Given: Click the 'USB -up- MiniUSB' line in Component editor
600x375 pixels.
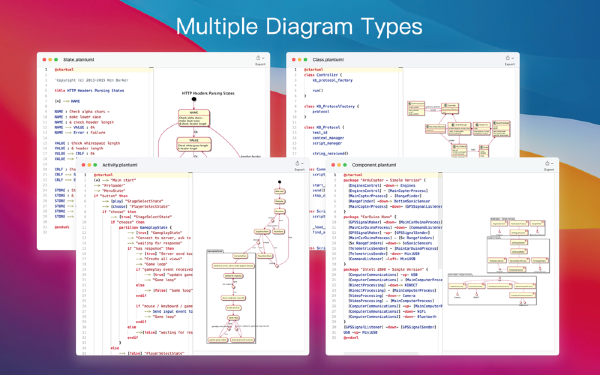Looking at the screenshot, I should coord(360,333).
